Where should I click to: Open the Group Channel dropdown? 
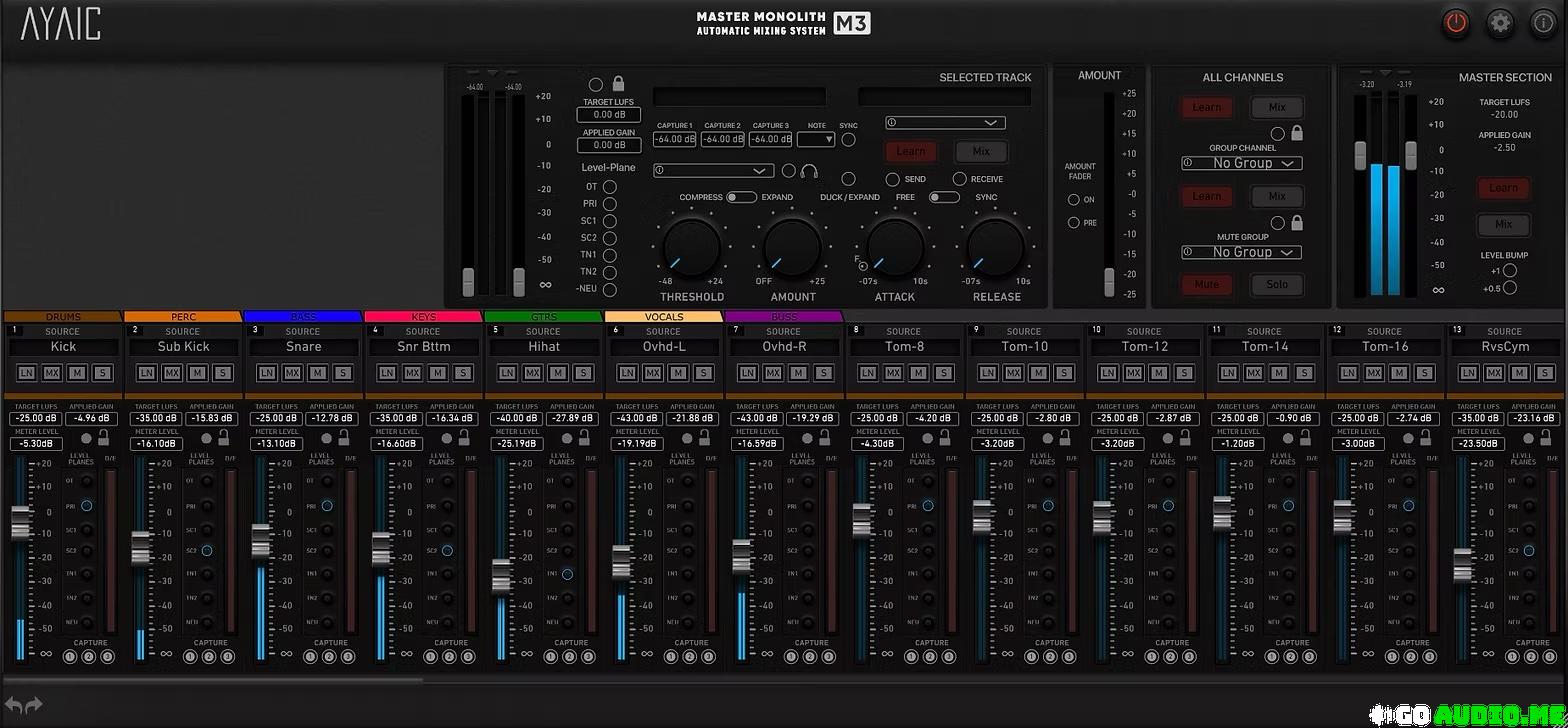click(1241, 163)
